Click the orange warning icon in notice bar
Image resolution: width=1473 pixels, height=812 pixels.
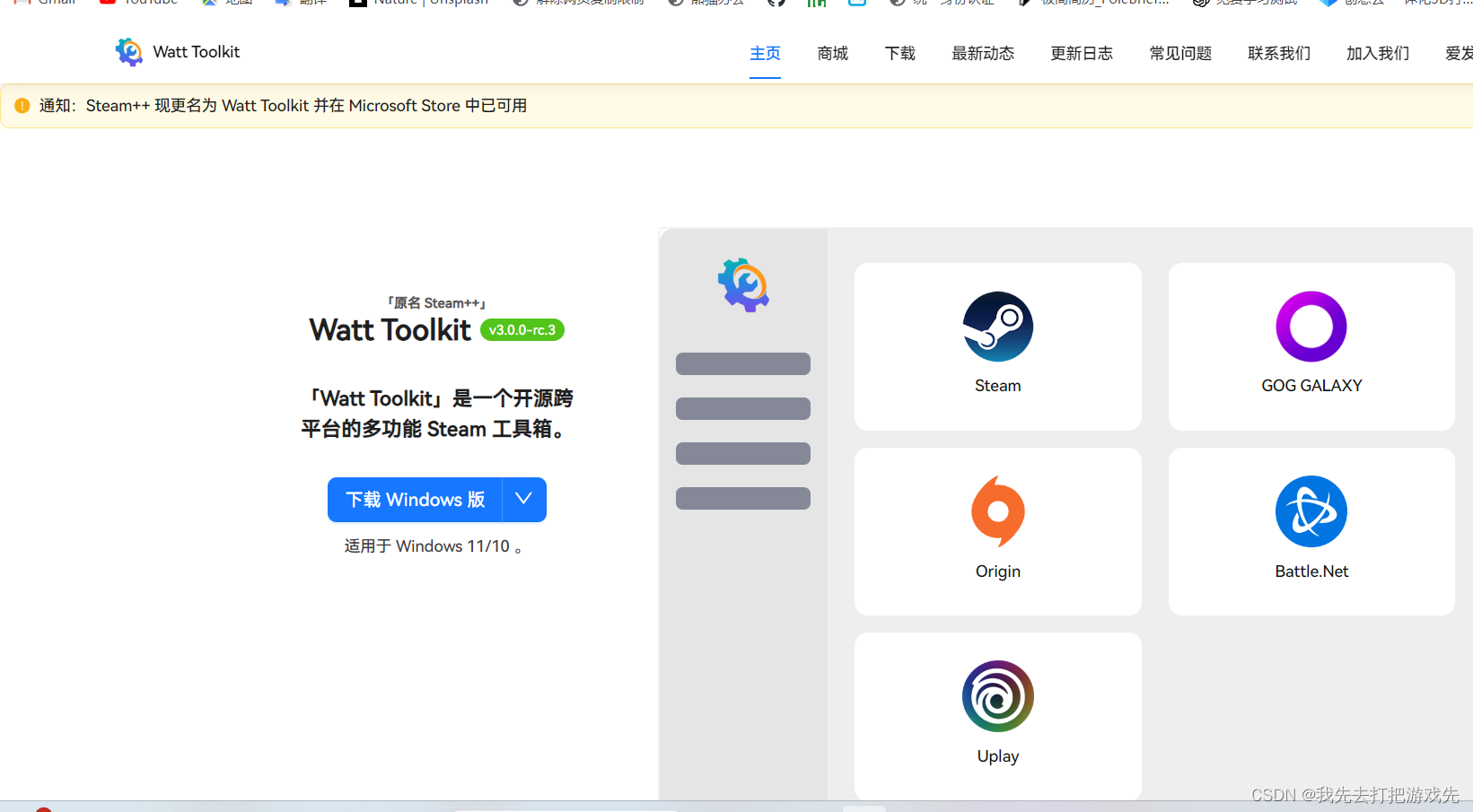coord(22,106)
